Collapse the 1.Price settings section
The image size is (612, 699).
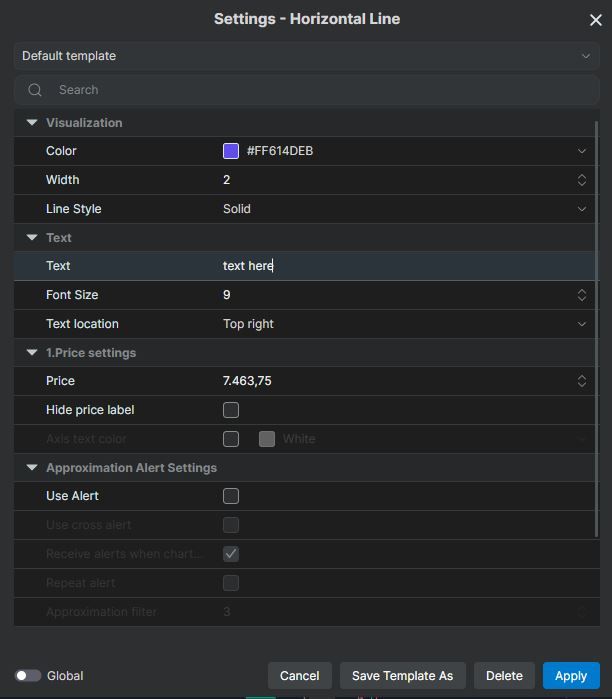[x=32, y=352]
